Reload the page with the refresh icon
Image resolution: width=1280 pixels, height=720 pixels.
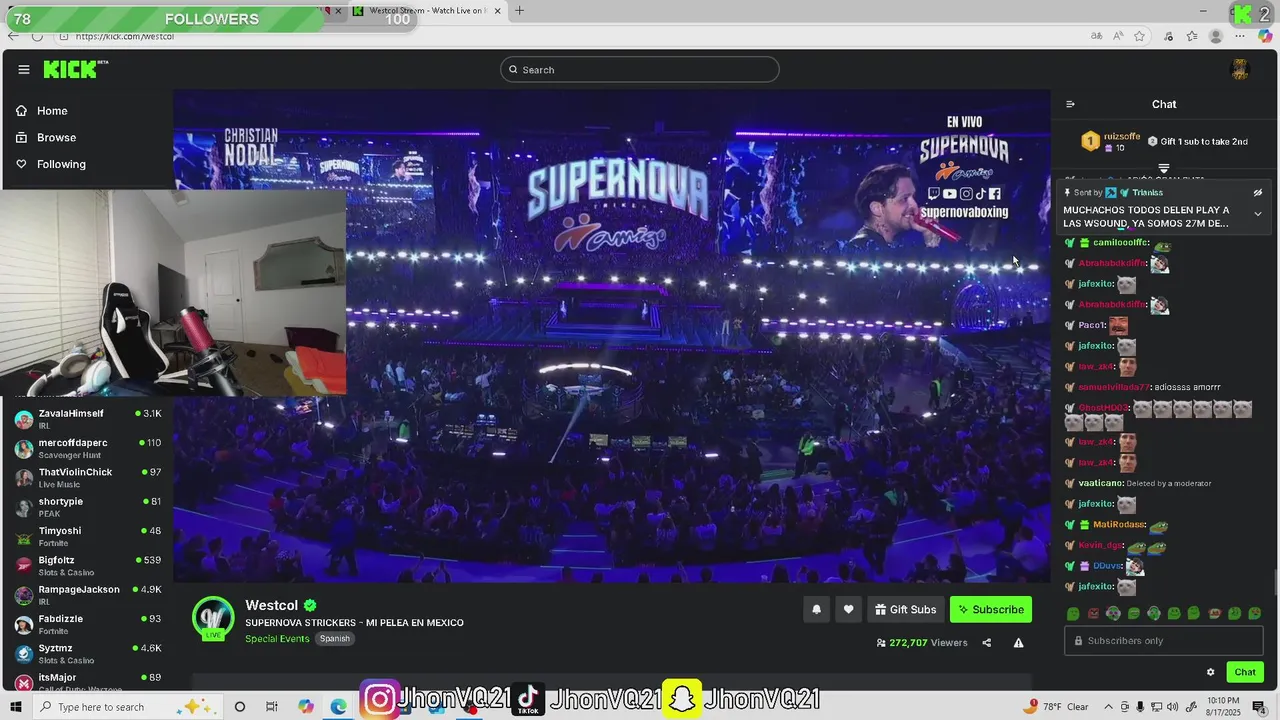(x=37, y=36)
